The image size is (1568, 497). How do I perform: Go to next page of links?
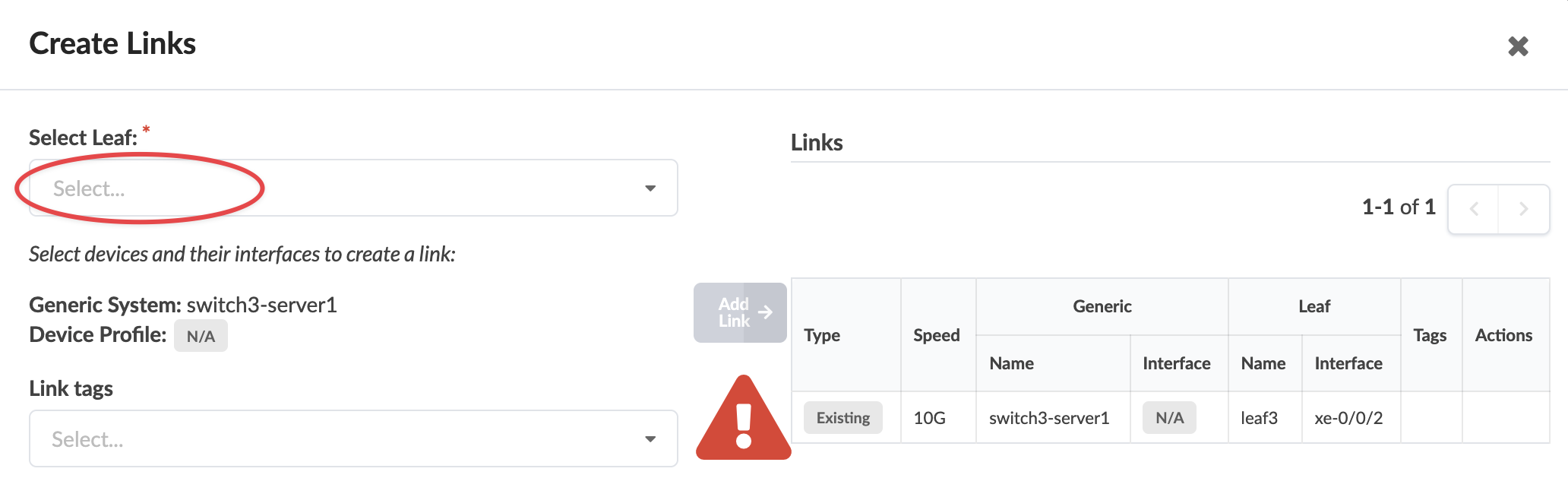(1523, 209)
